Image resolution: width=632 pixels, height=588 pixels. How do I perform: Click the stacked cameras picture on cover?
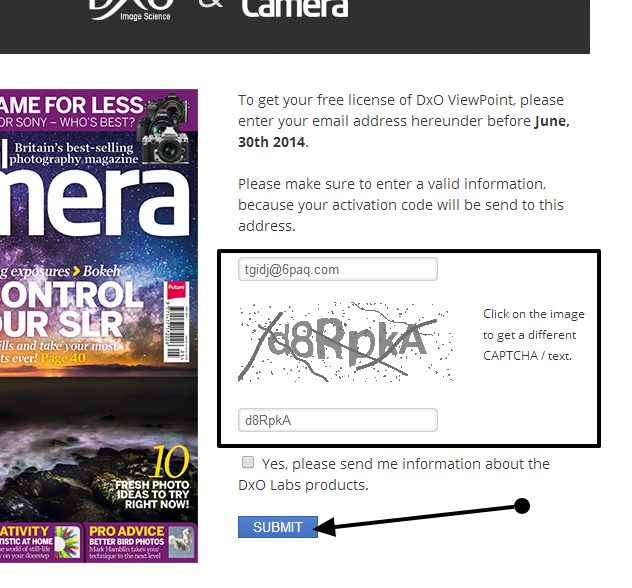[163, 128]
